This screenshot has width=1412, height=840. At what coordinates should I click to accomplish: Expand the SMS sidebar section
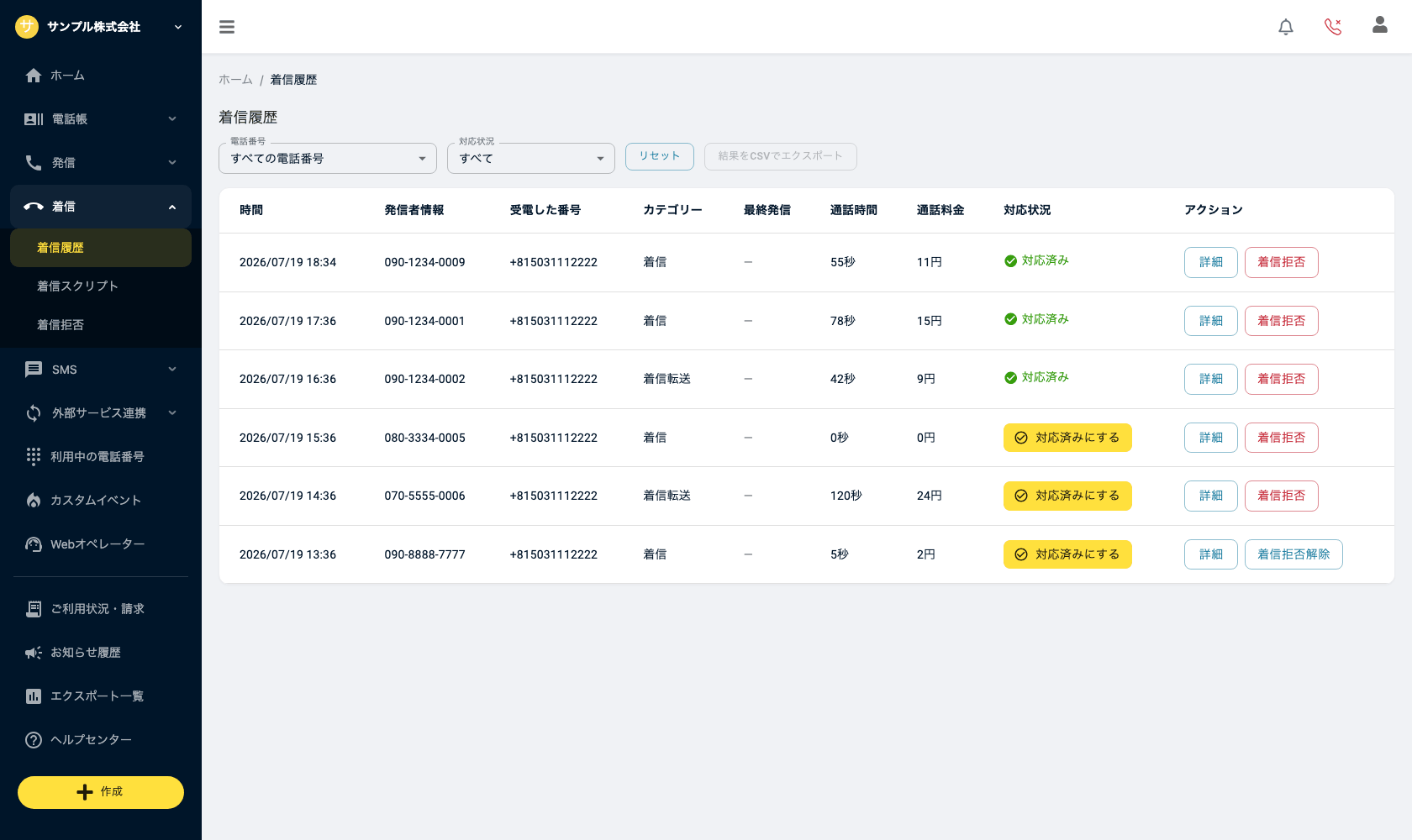pyautogui.click(x=101, y=370)
